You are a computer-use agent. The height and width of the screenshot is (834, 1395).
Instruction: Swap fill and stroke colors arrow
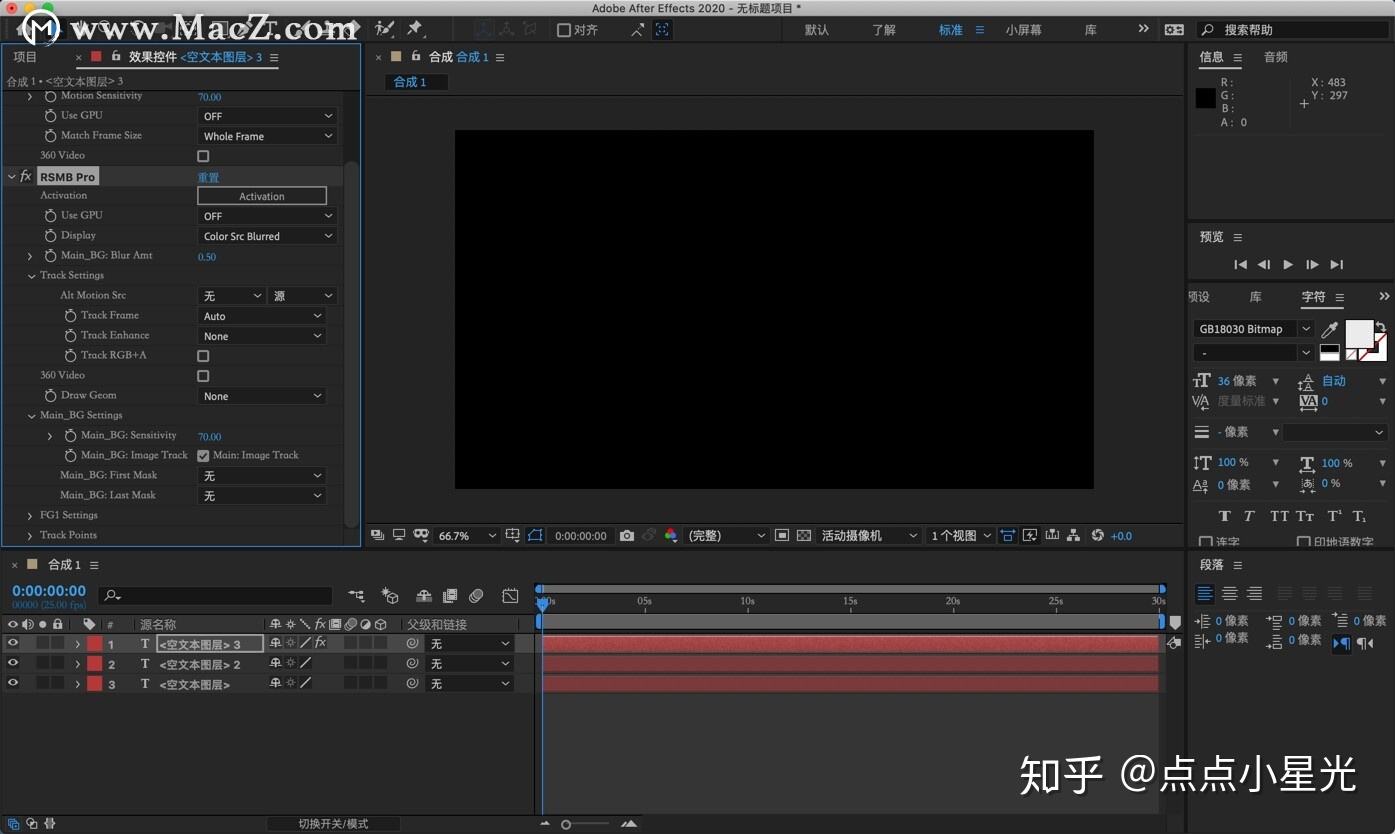1381,327
